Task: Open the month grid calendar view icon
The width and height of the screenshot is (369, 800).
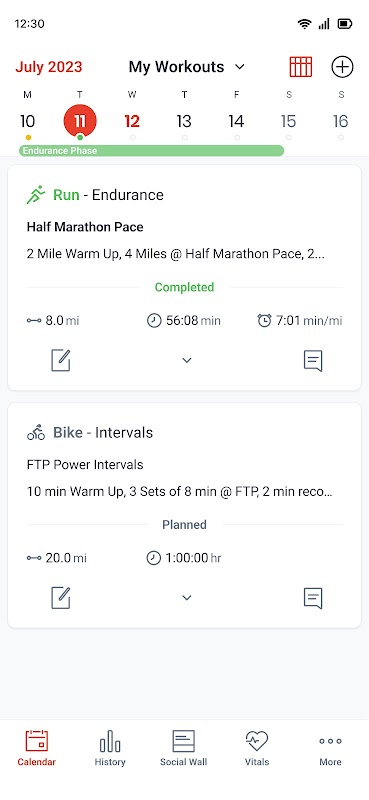Action: pos(301,67)
